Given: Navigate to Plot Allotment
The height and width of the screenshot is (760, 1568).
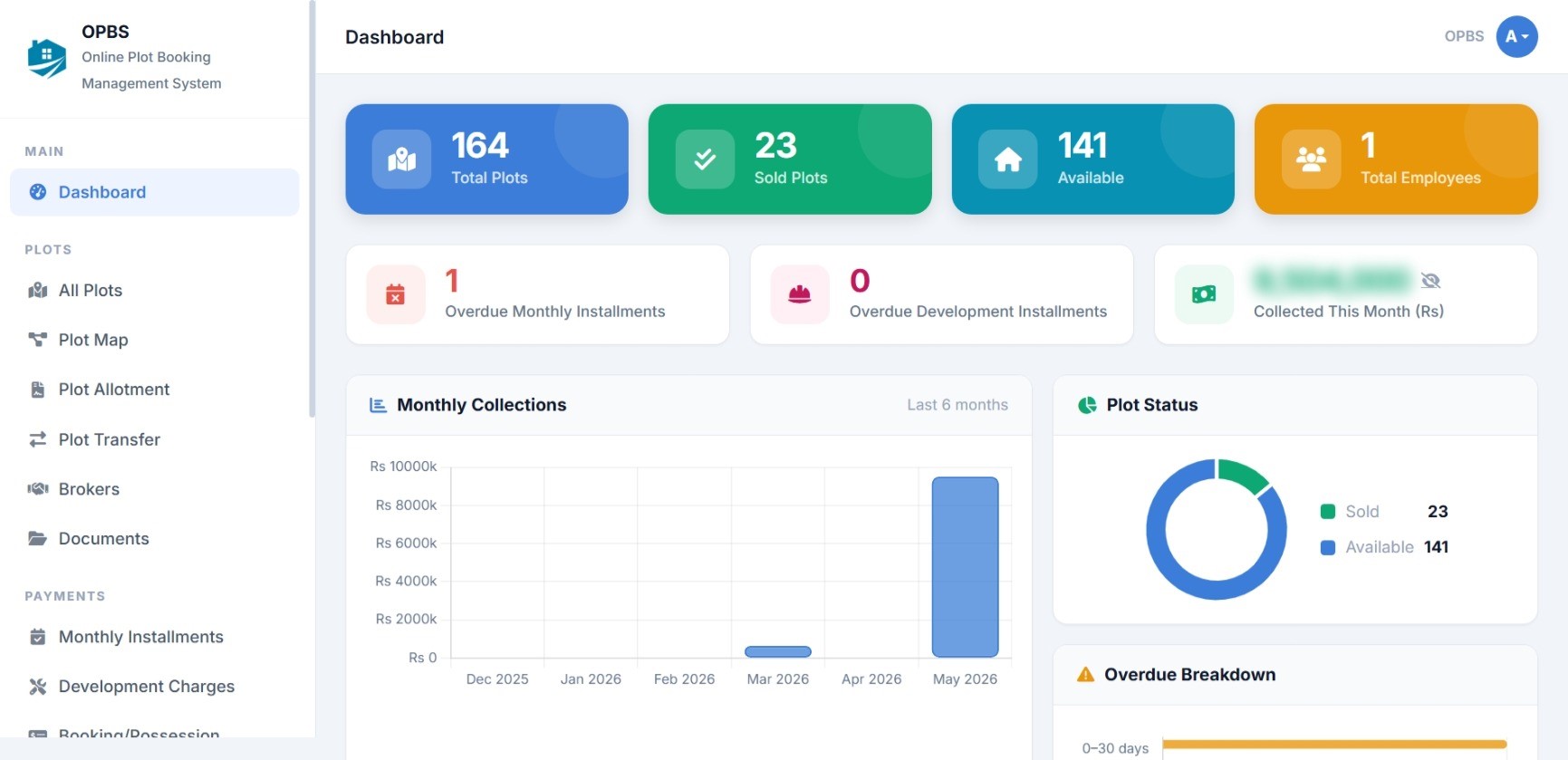Looking at the screenshot, I should (154, 390).
